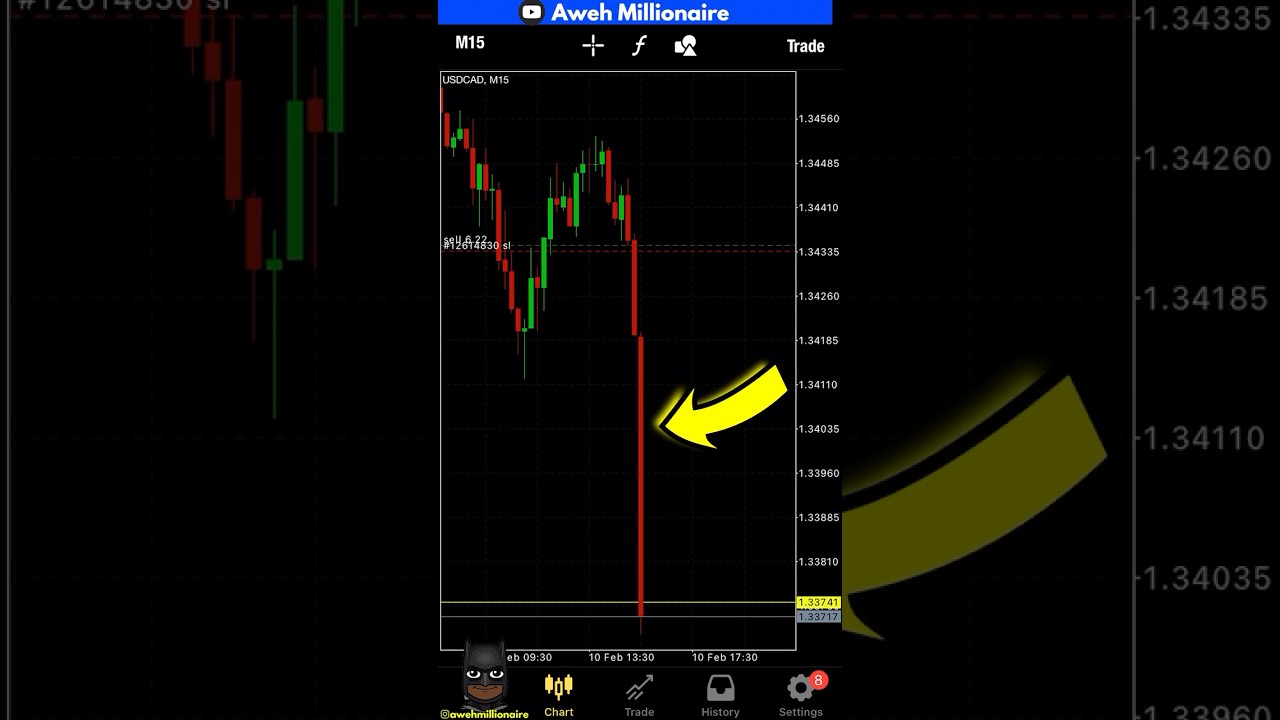
Task: Switch to the Chart tab
Action: [558, 696]
